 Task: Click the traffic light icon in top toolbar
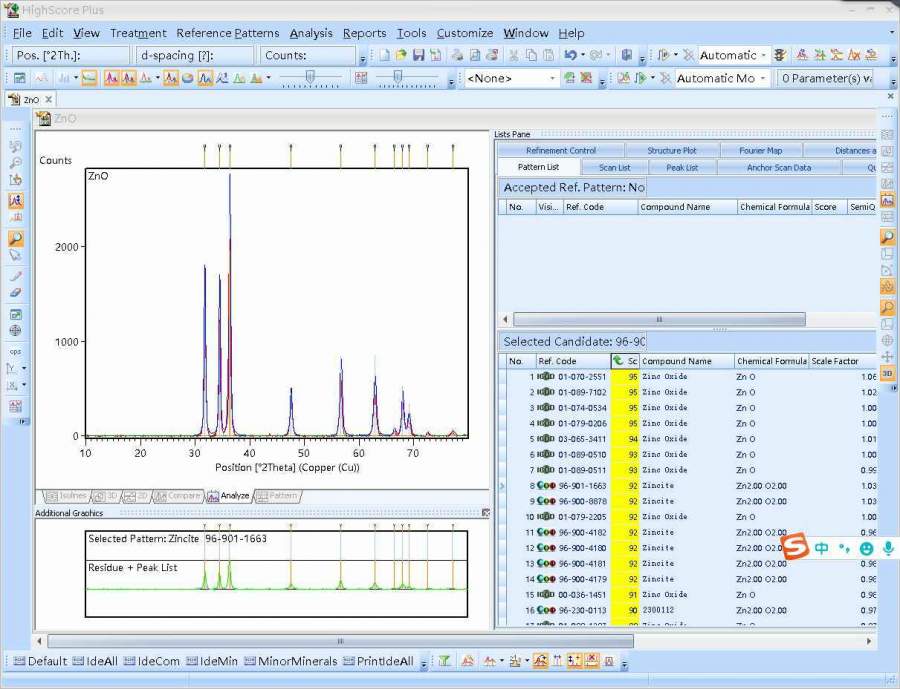click(x=779, y=56)
